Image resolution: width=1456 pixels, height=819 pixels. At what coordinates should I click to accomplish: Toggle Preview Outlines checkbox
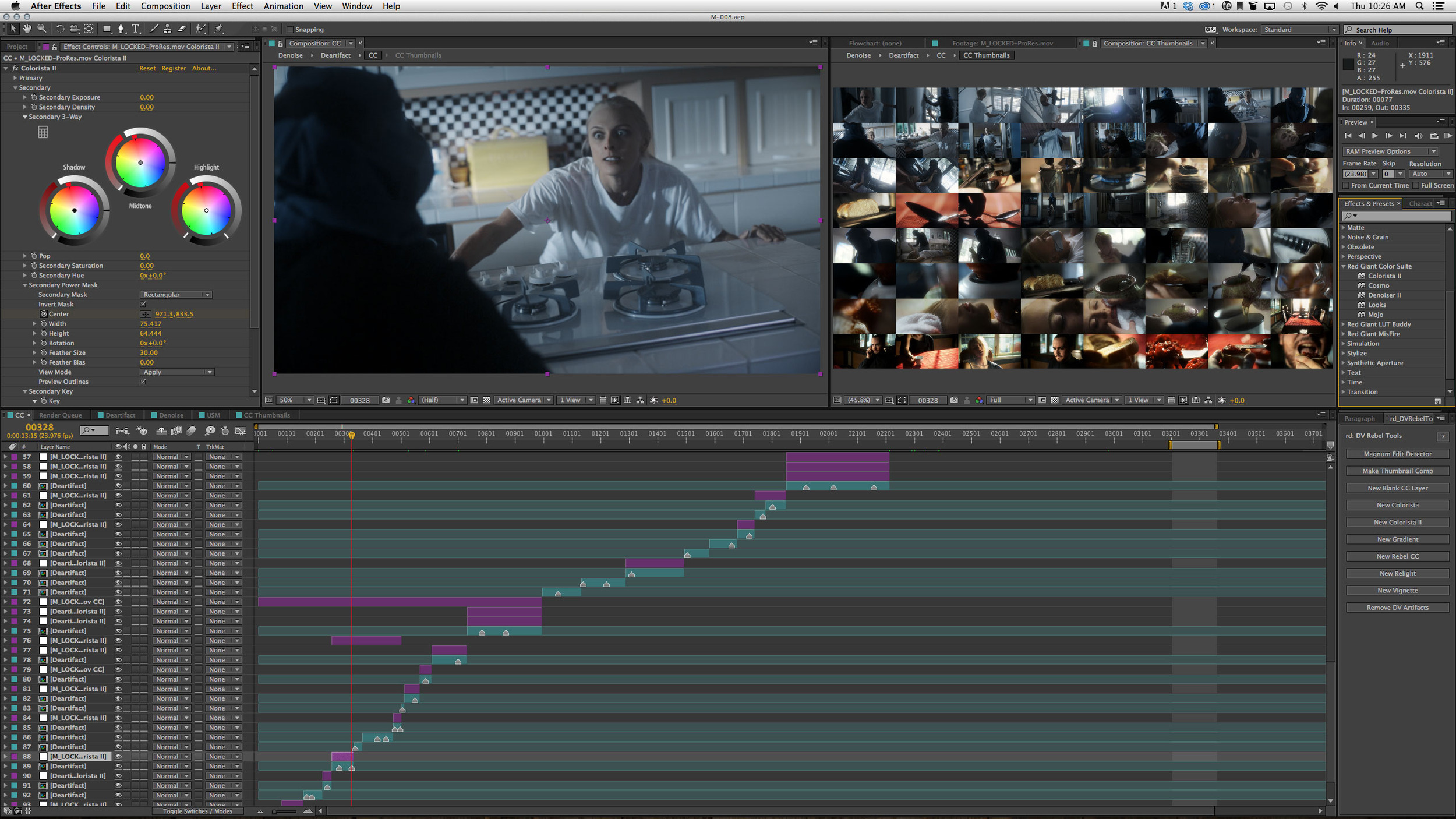click(x=143, y=382)
